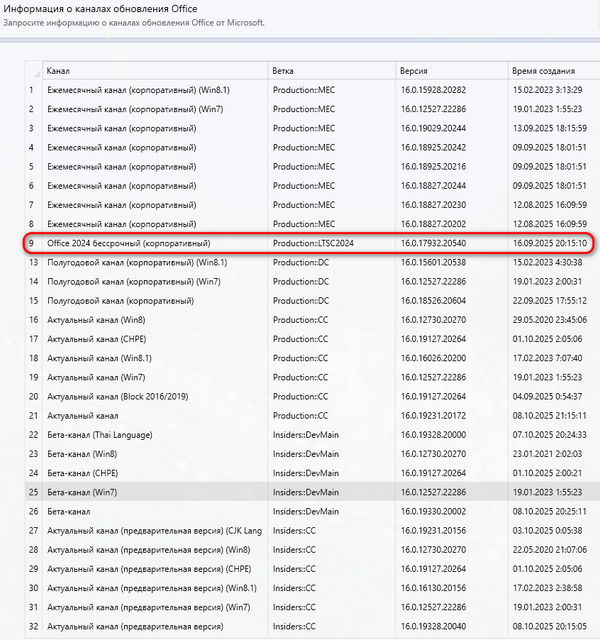Select 'Бета-канал (Win8)' cell

pyautogui.click(x=155, y=454)
